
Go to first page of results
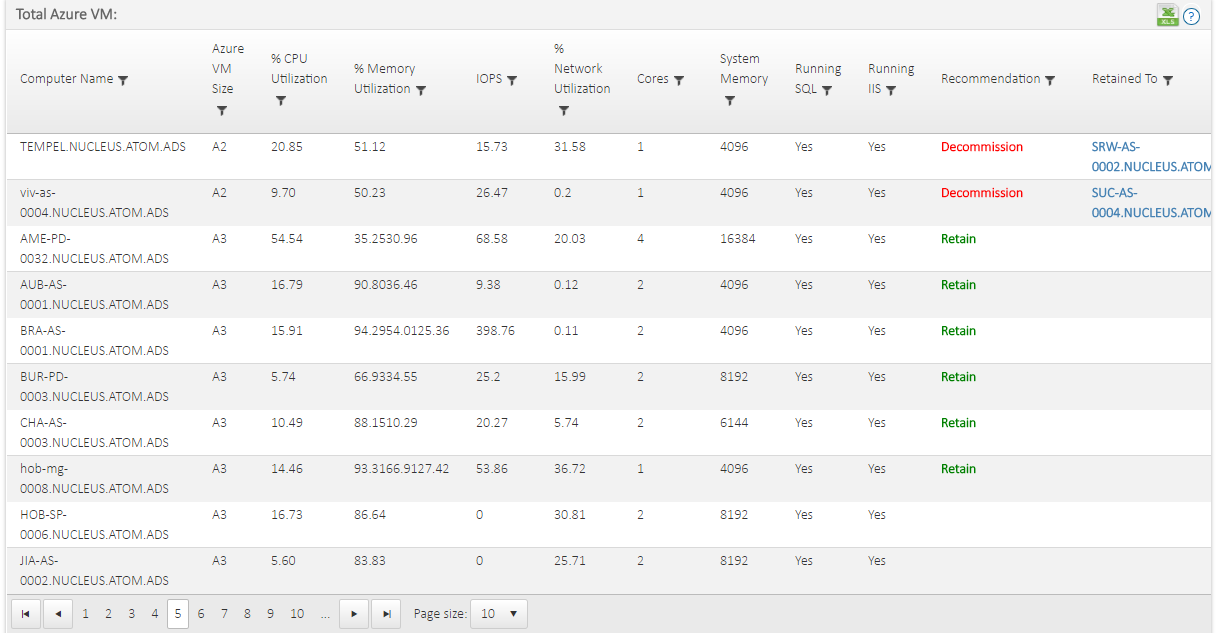[25, 614]
